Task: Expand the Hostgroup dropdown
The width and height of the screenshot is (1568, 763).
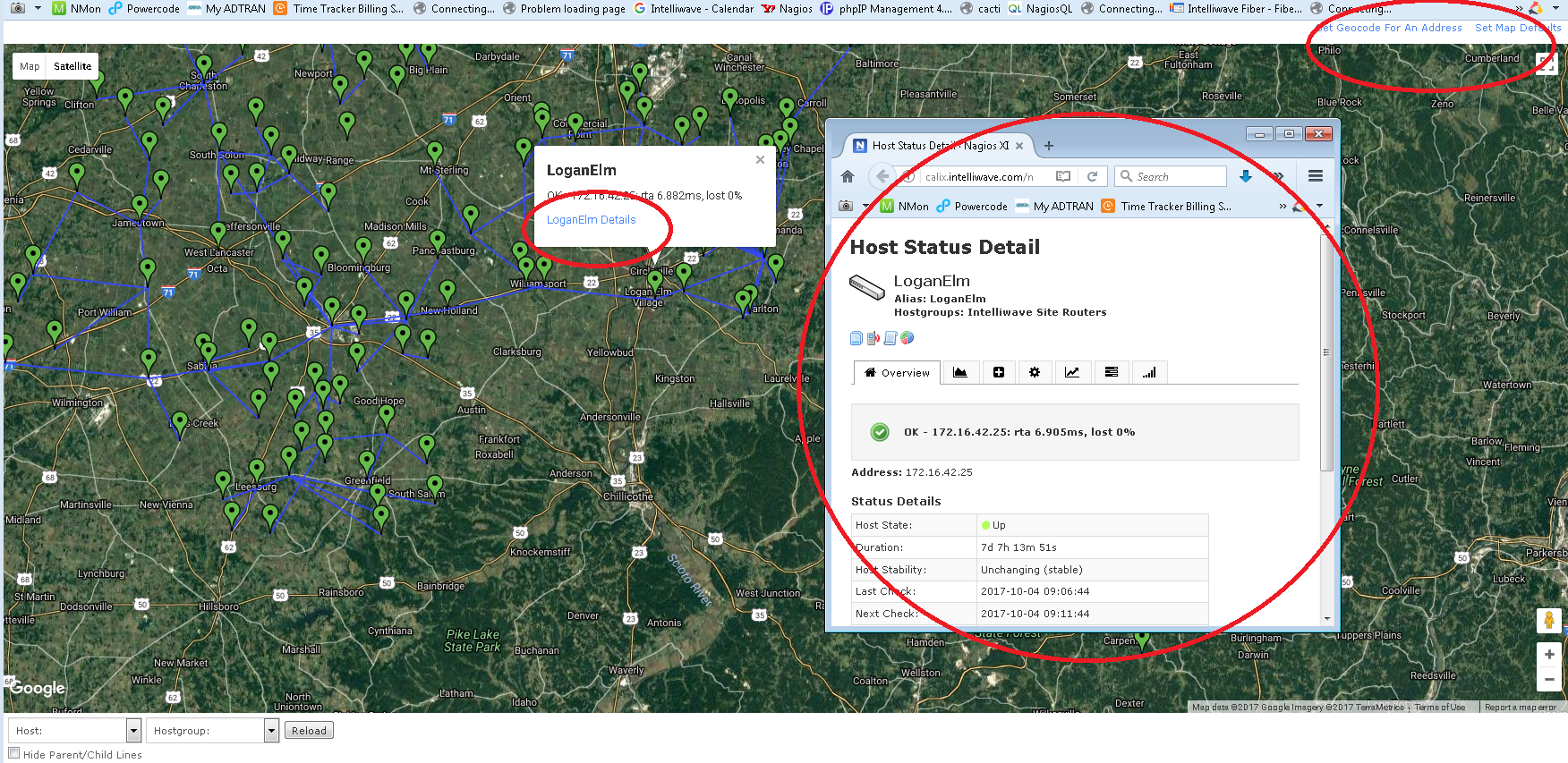Action: pos(271,731)
